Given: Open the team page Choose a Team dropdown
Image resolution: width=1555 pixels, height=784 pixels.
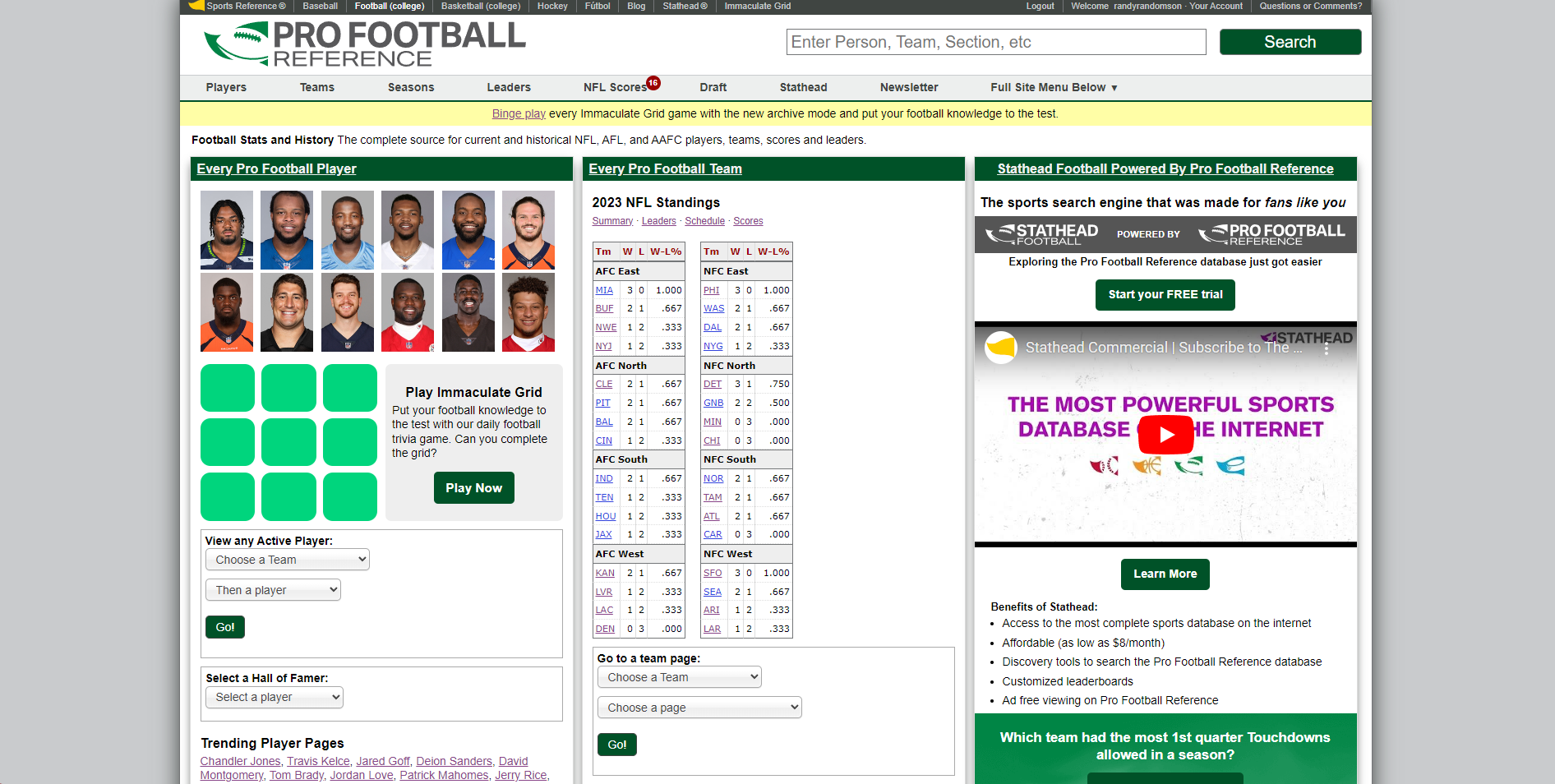Looking at the screenshot, I should point(679,677).
